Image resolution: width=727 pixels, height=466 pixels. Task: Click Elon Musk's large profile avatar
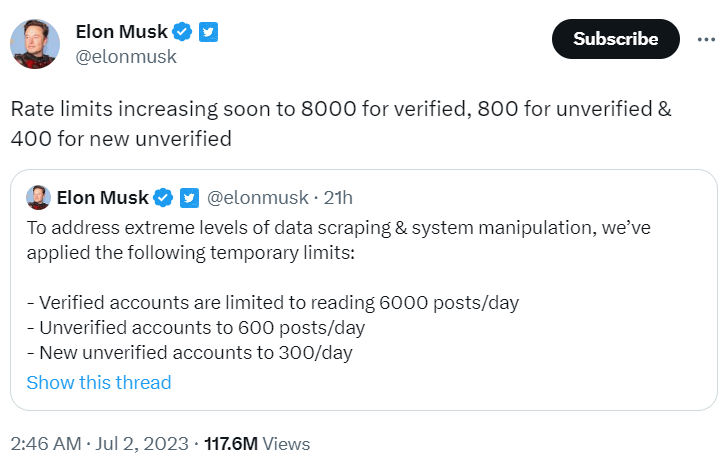click(35, 44)
